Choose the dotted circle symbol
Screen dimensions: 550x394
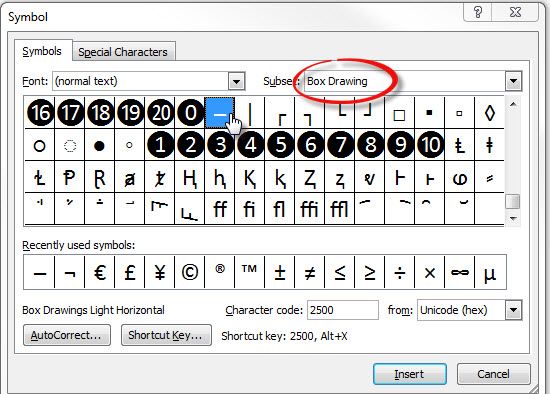[70, 145]
